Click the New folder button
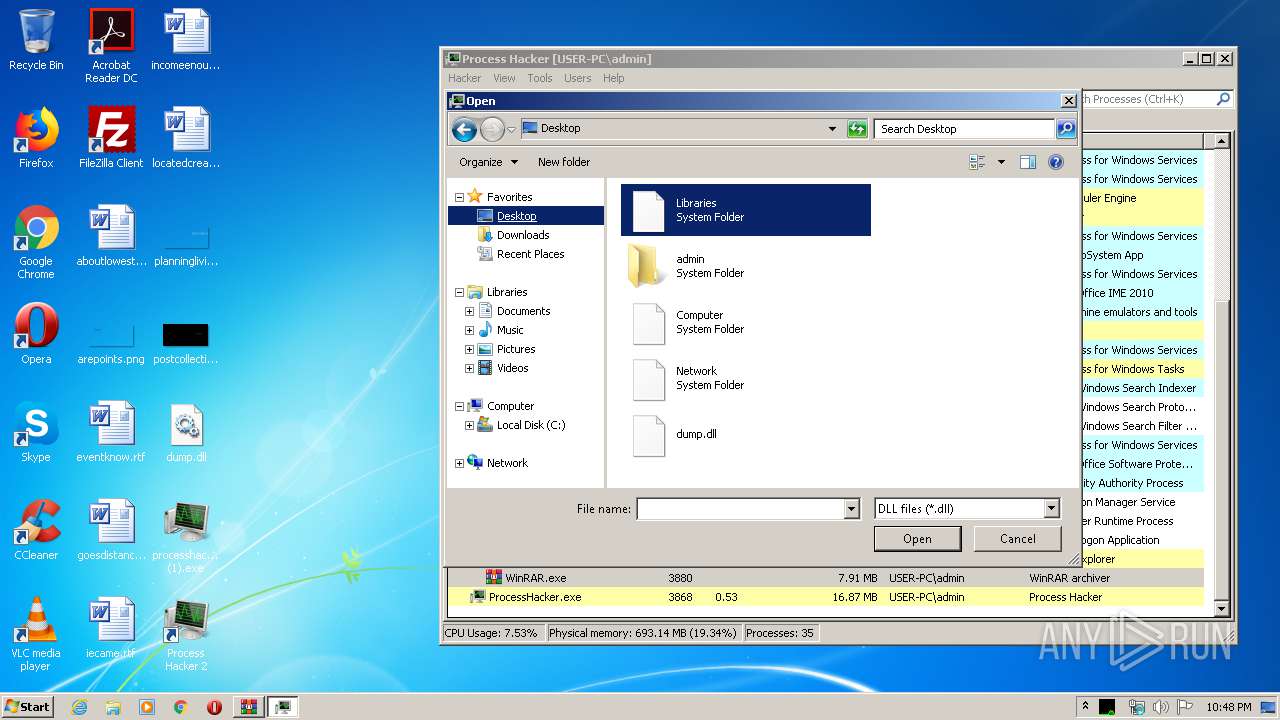This screenshot has height=720, width=1280. pyautogui.click(x=564, y=162)
